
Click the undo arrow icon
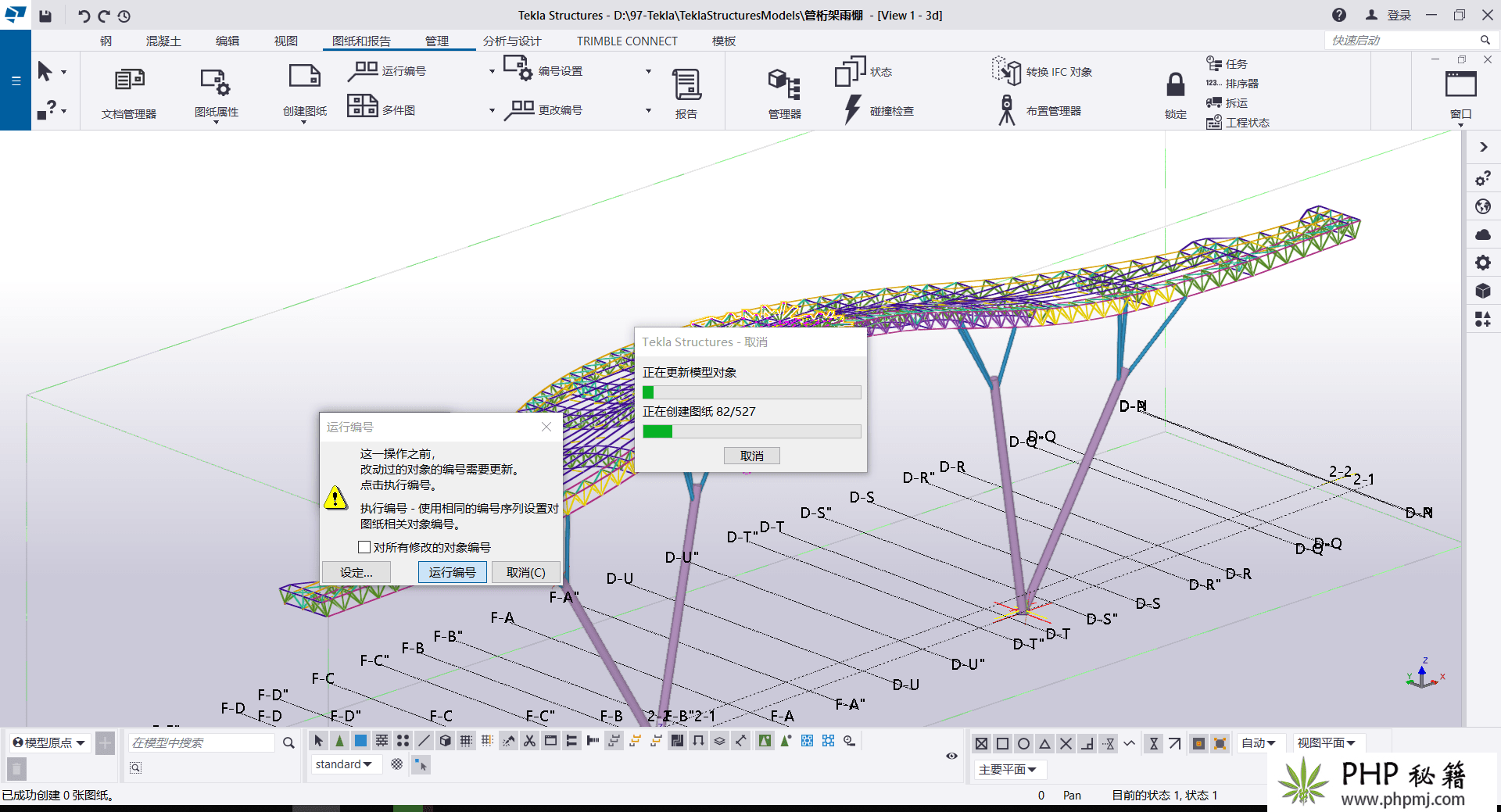(x=84, y=16)
